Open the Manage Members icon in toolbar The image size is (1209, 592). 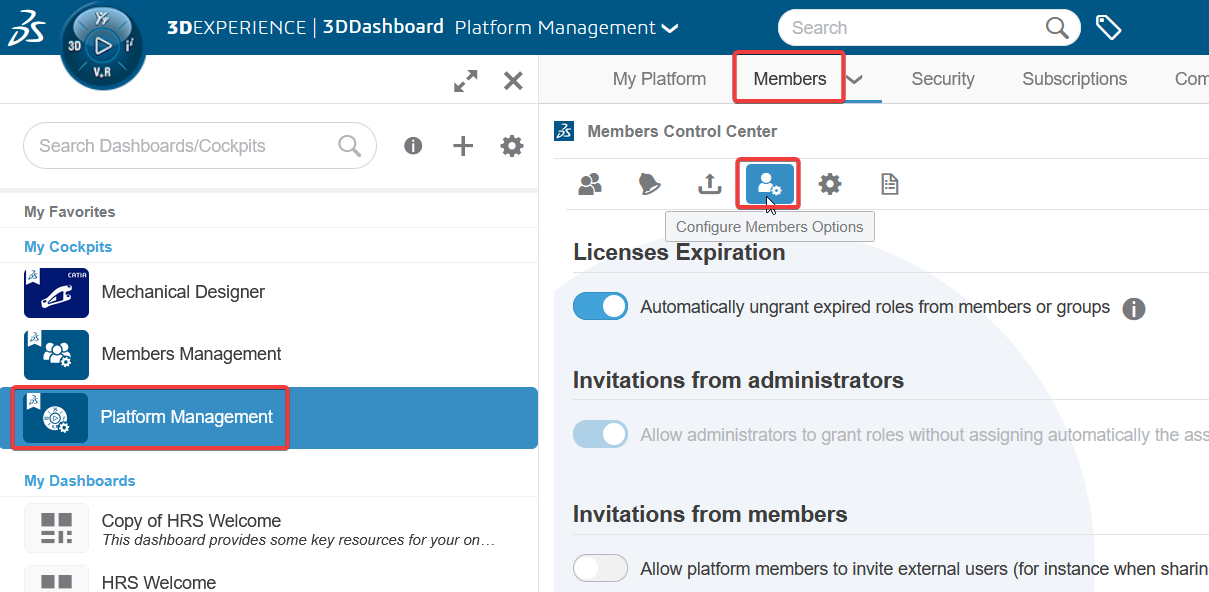click(x=590, y=184)
